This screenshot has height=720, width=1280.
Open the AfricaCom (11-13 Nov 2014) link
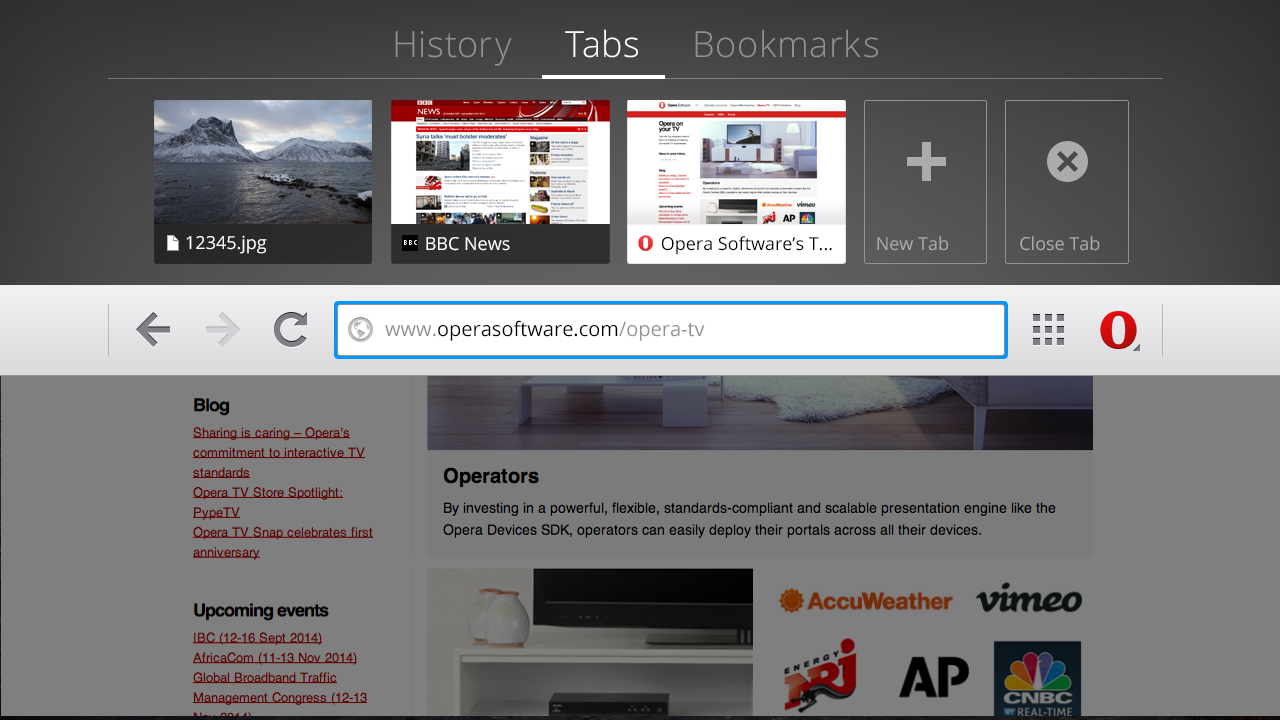[x=275, y=658]
